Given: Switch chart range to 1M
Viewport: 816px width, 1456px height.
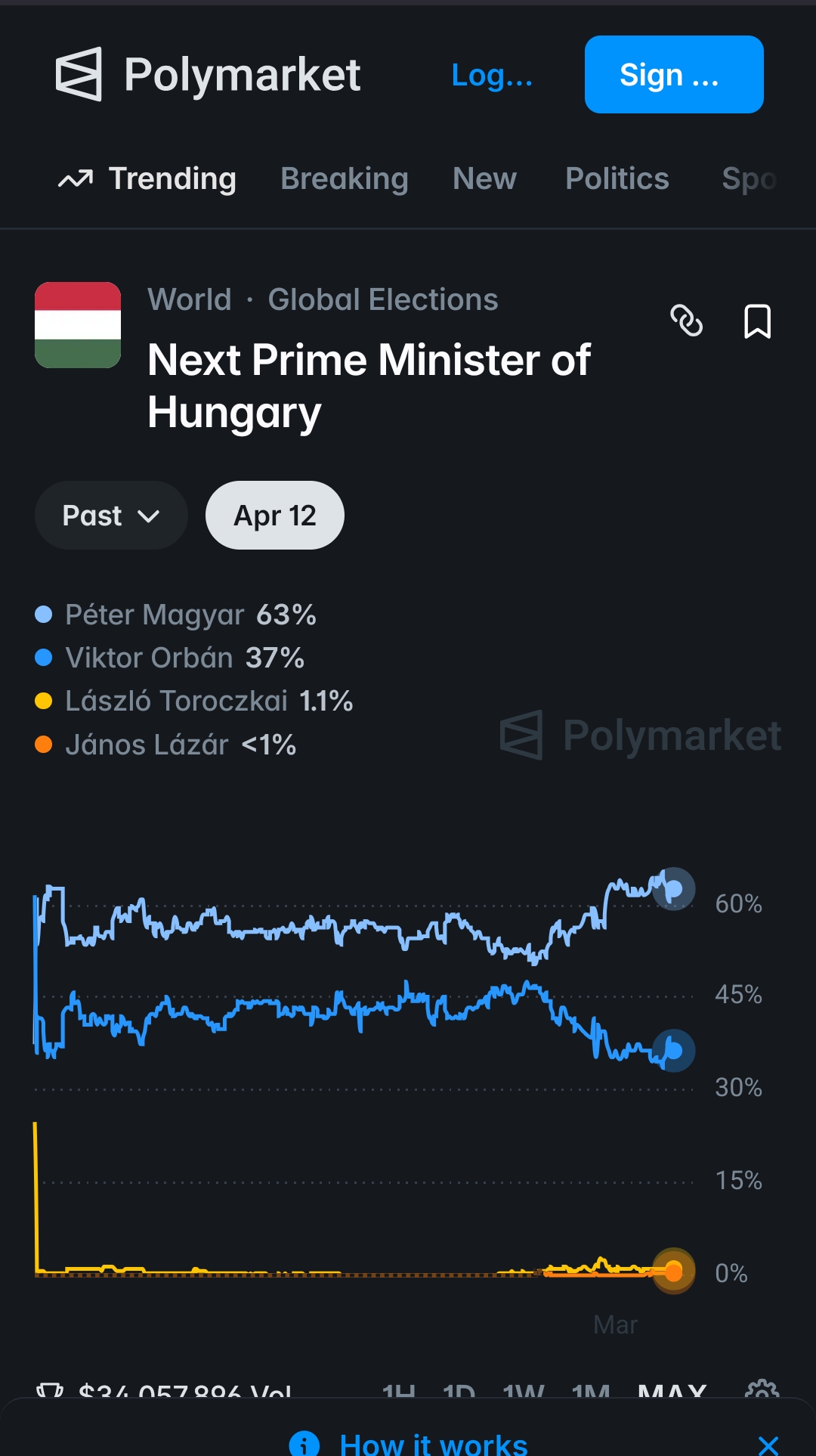Looking at the screenshot, I should pos(591,1391).
